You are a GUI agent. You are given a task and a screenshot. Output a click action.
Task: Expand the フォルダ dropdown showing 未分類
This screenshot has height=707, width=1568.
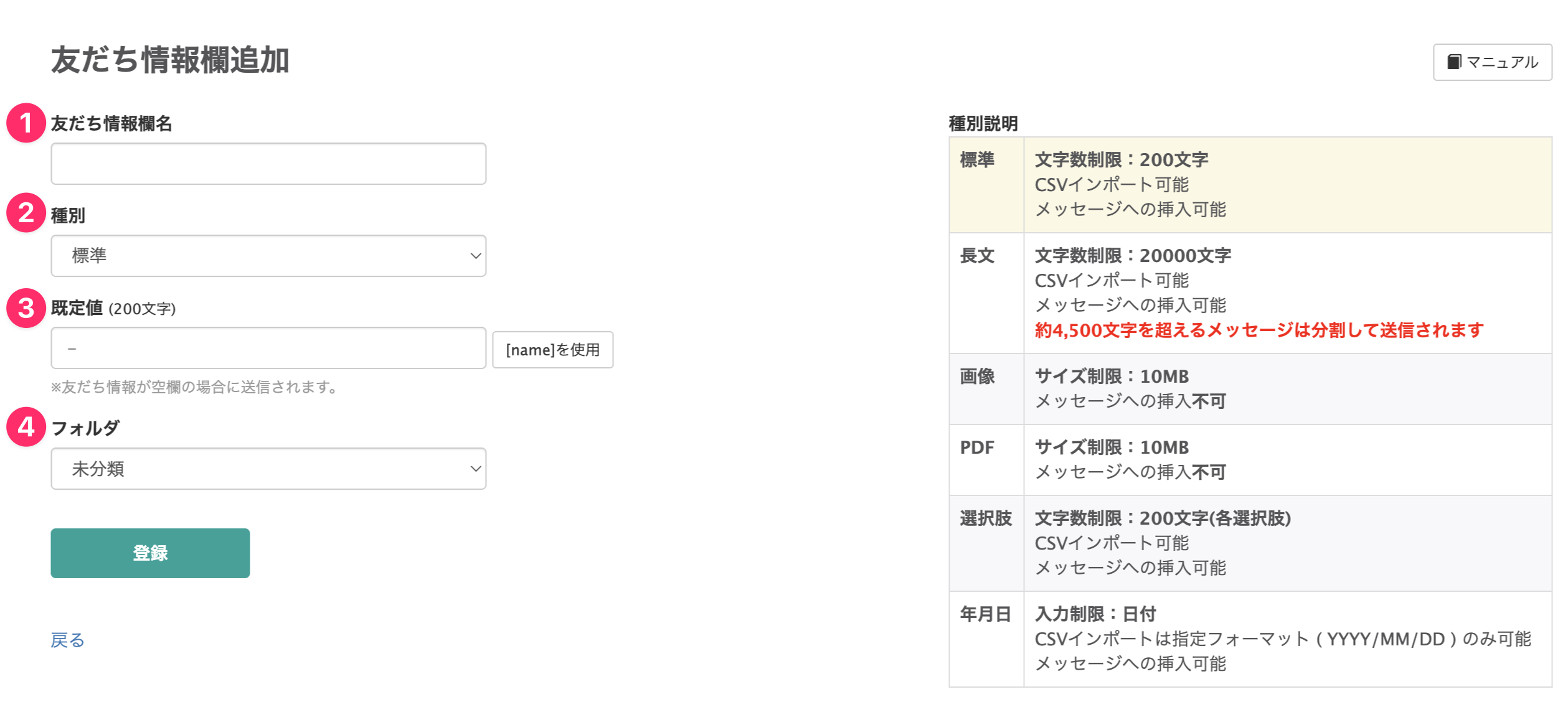click(268, 469)
